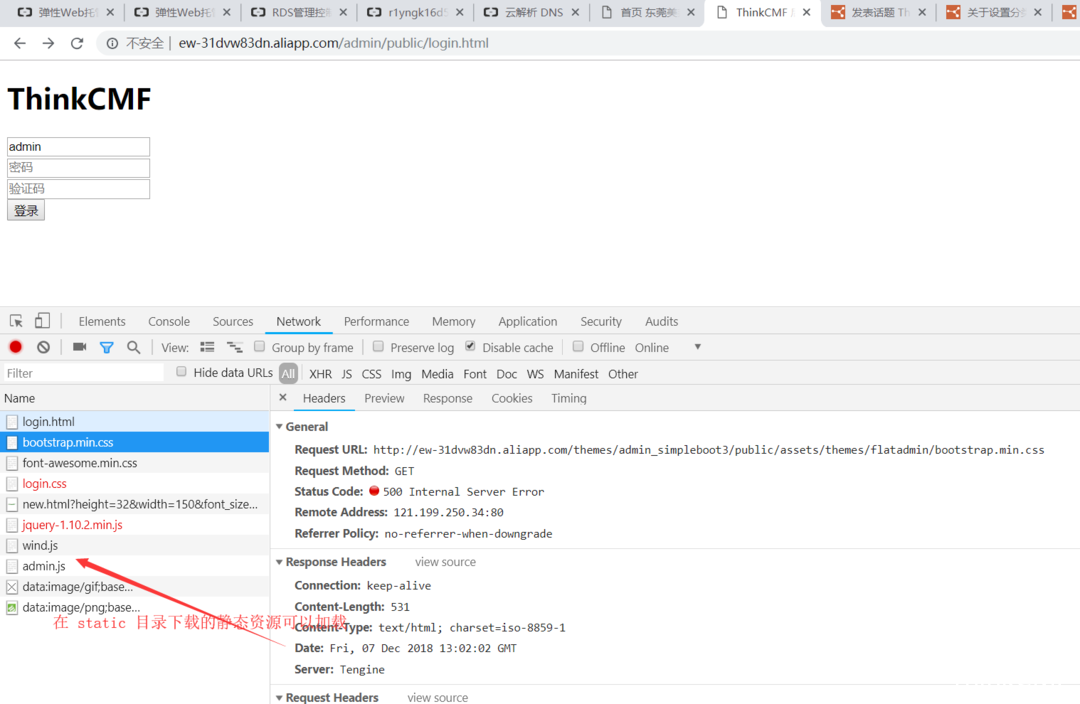Focus the 密码 password field
This screenshot has height=704, width=1080.
pyautogui.click(x=79, y=168)
